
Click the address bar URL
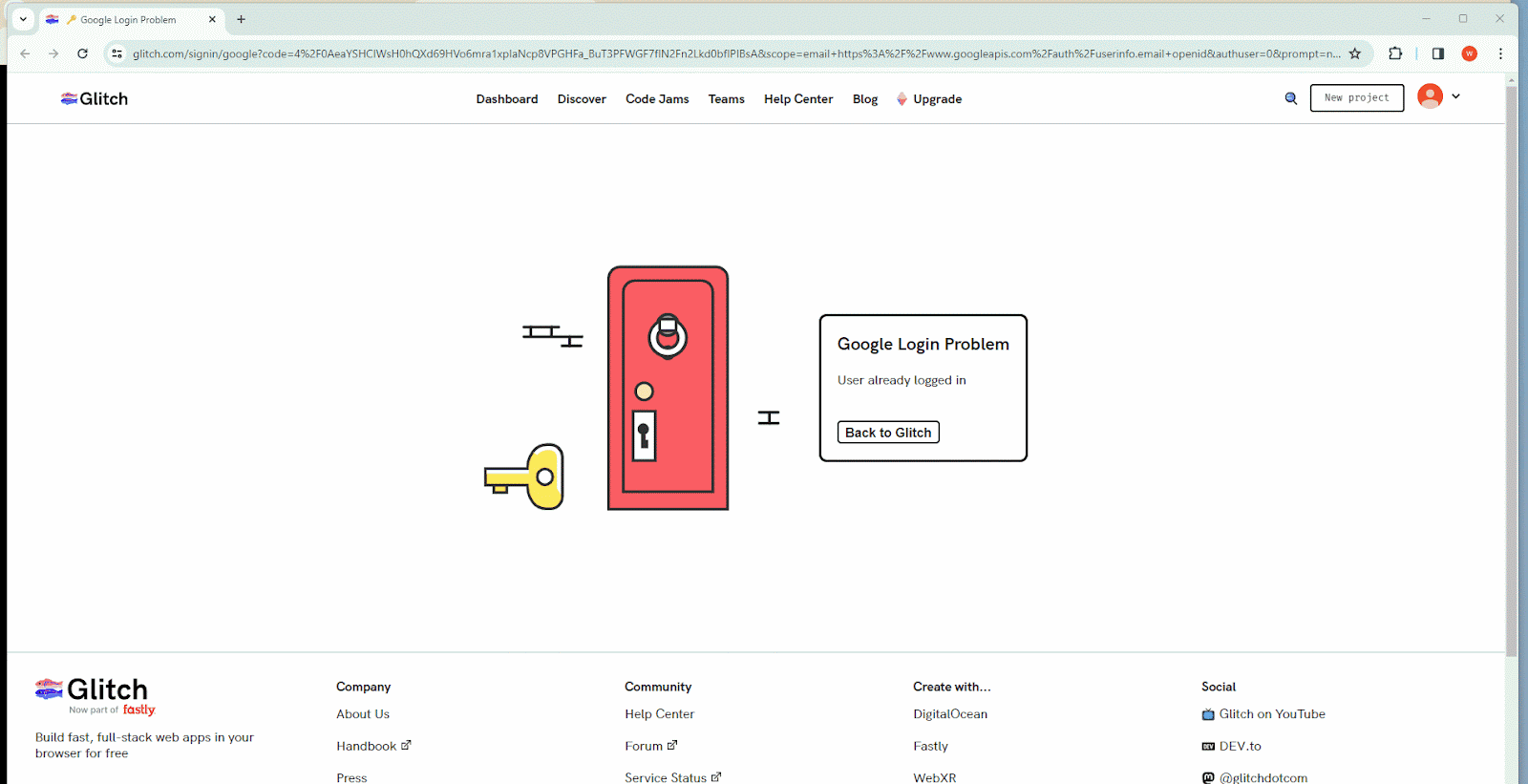coord(735,53)
